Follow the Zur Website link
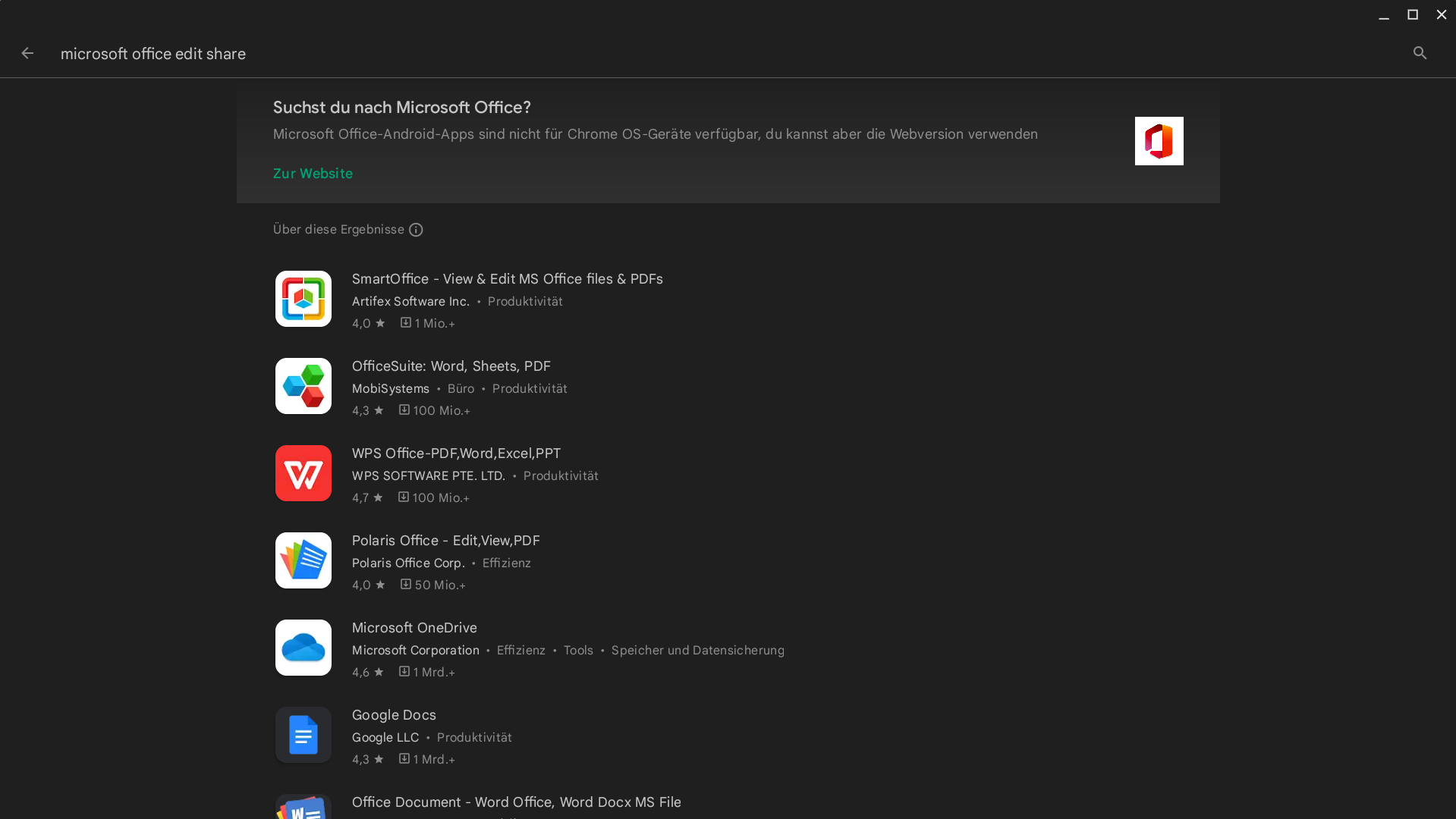This screenshot has height=819, width=1456. click(313, 174)
